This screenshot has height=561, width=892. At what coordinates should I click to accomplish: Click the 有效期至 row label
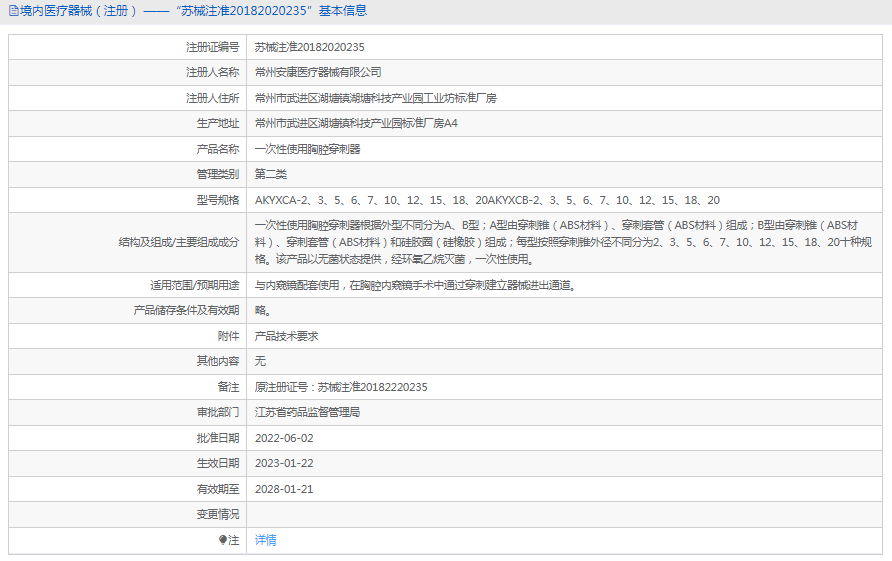(218, 489)
